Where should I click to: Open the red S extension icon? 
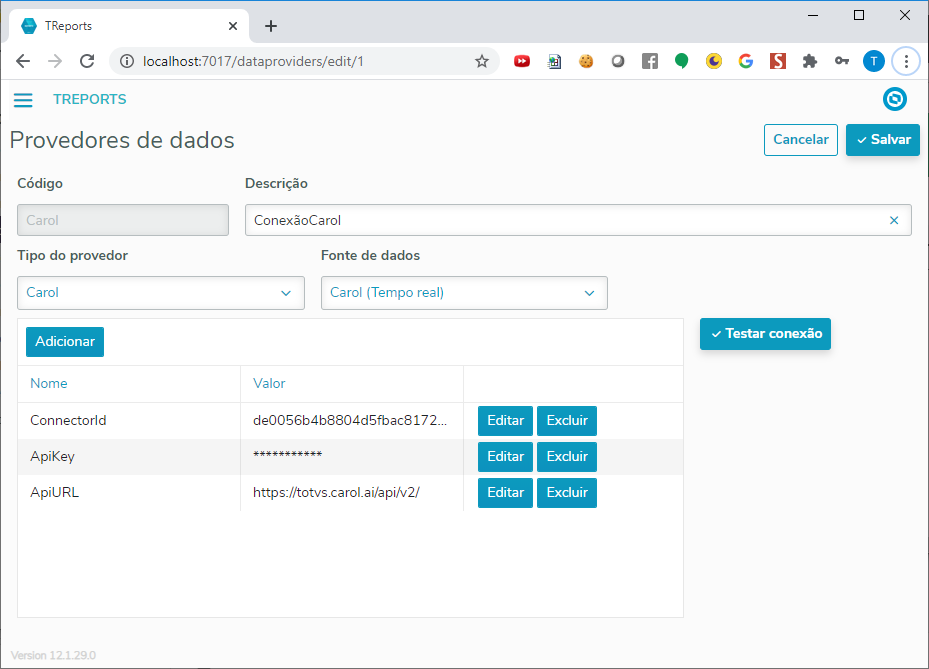pos(778,61)
